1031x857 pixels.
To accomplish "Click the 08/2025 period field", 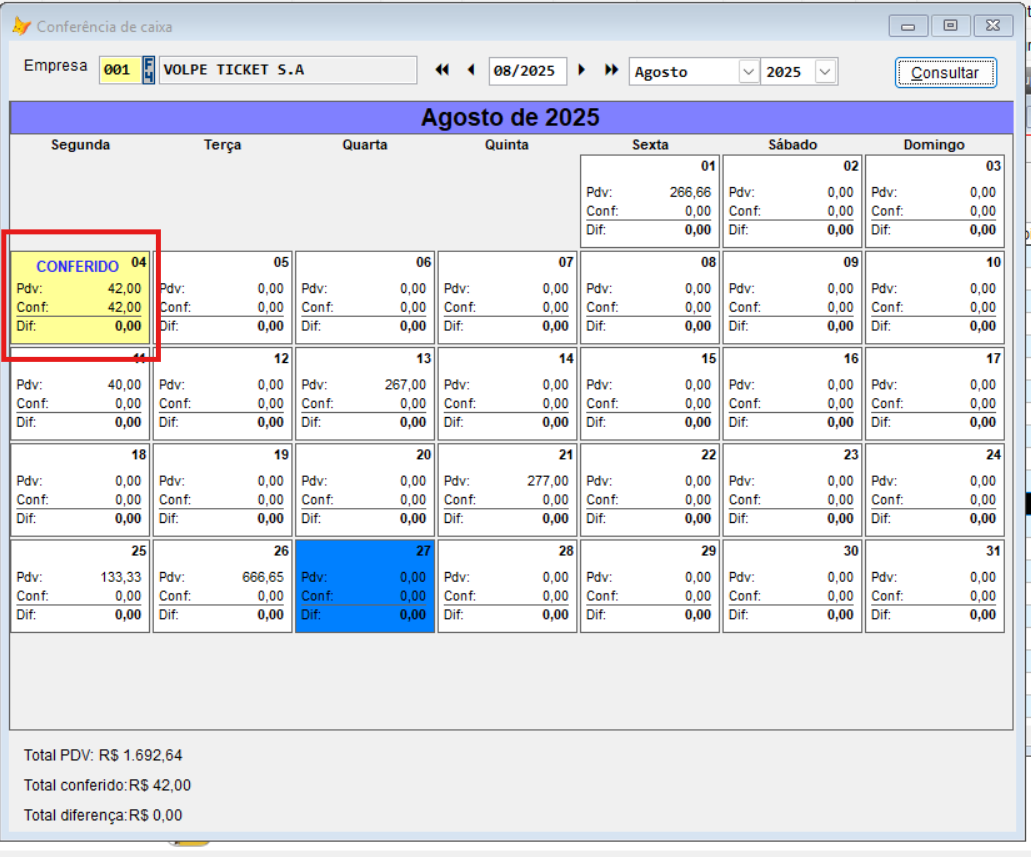I will point(526,71).
